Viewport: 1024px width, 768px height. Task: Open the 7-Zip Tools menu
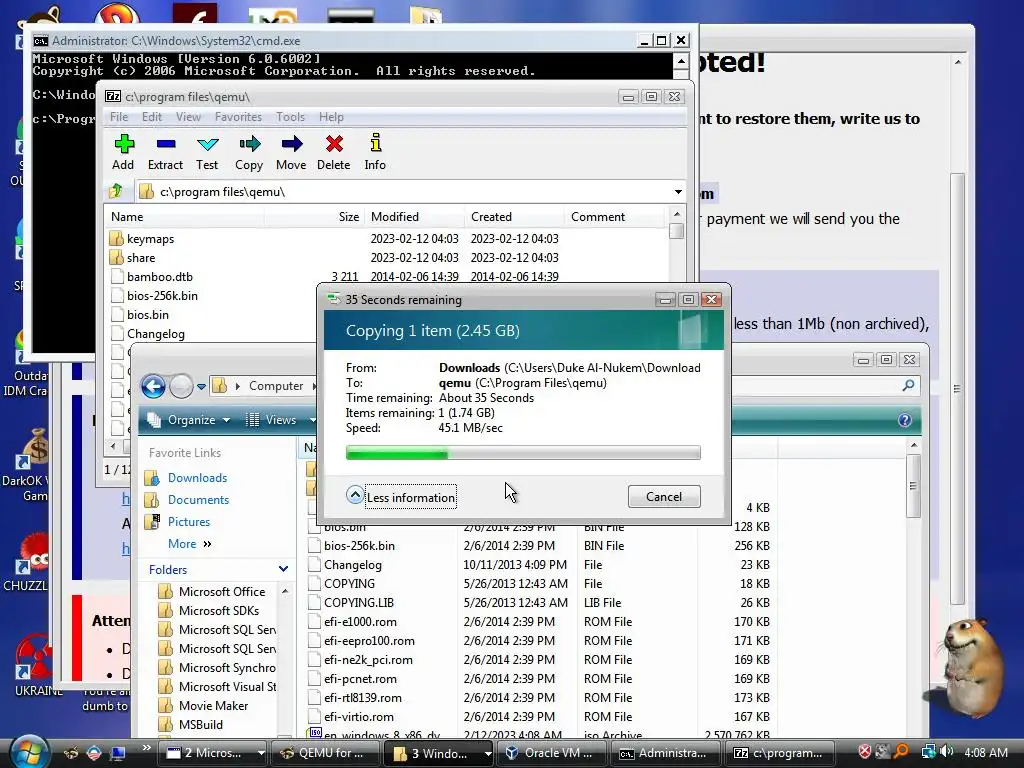coord(290,117)
